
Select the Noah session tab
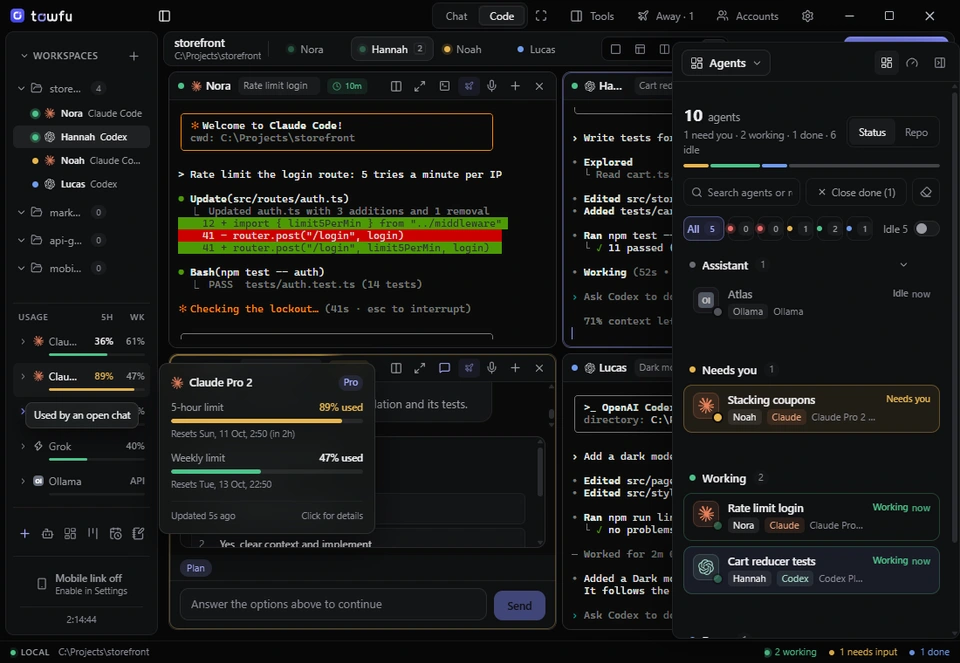463,50
